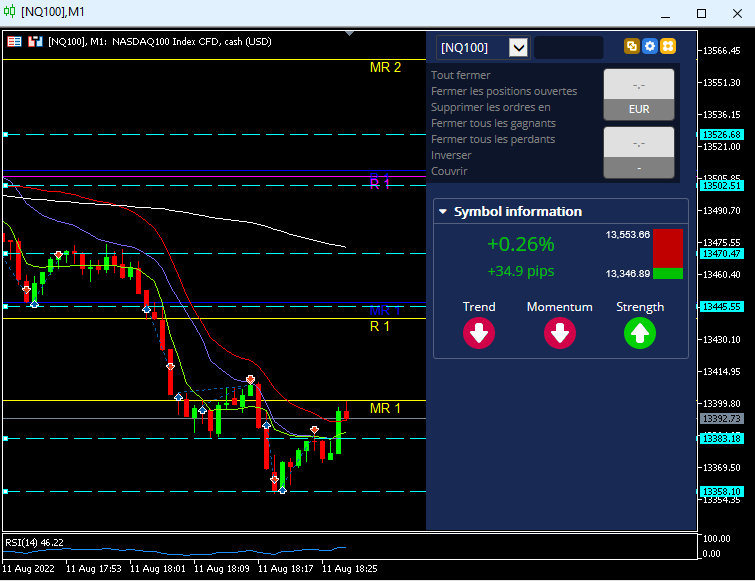This screenshot has height=581, width=755.
Task: Maximize the NQ100 chart window
Action: [702, 13]
